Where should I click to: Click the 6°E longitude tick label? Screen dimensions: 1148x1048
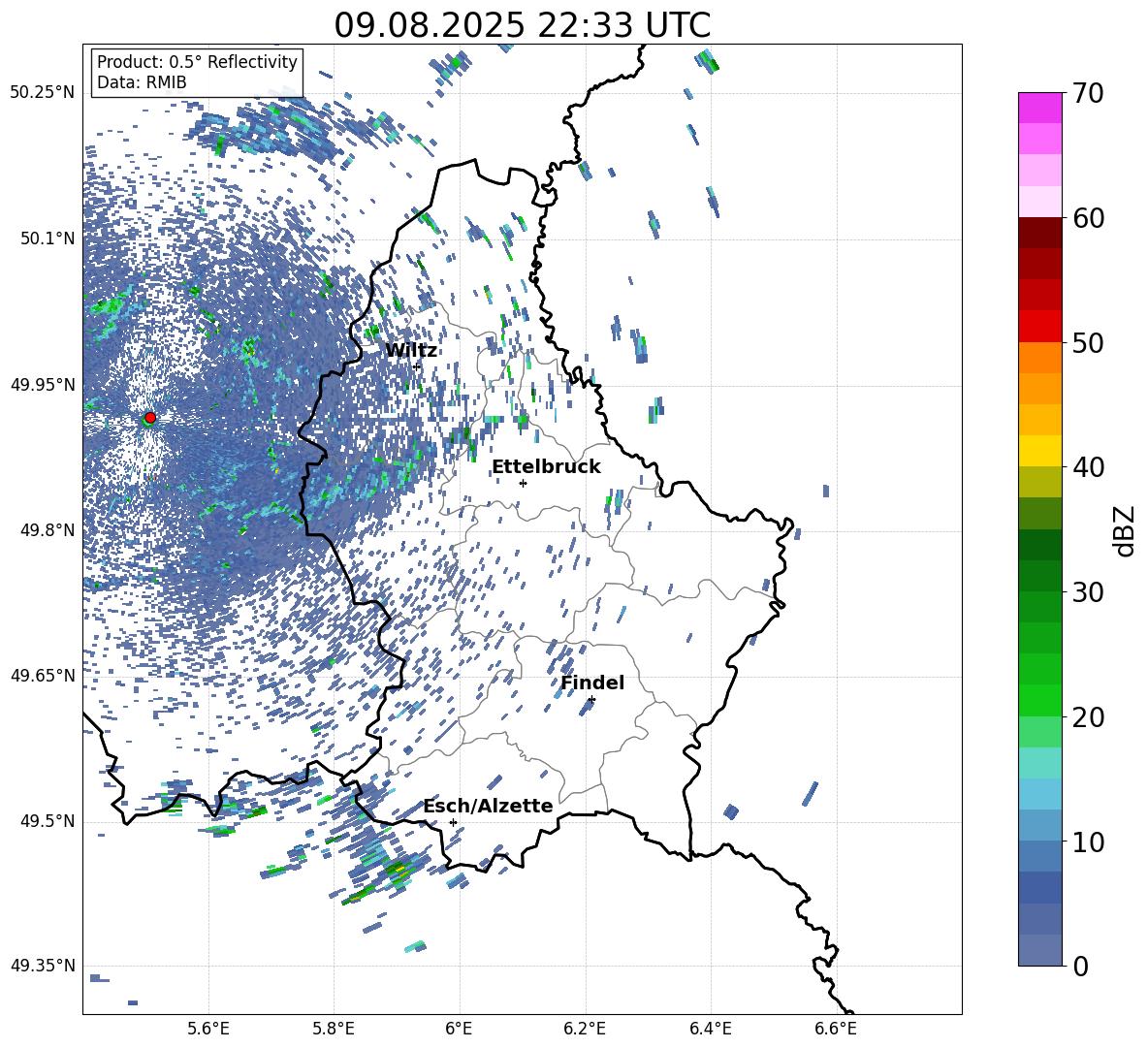pyautogui.click(x=459, y=1029)
